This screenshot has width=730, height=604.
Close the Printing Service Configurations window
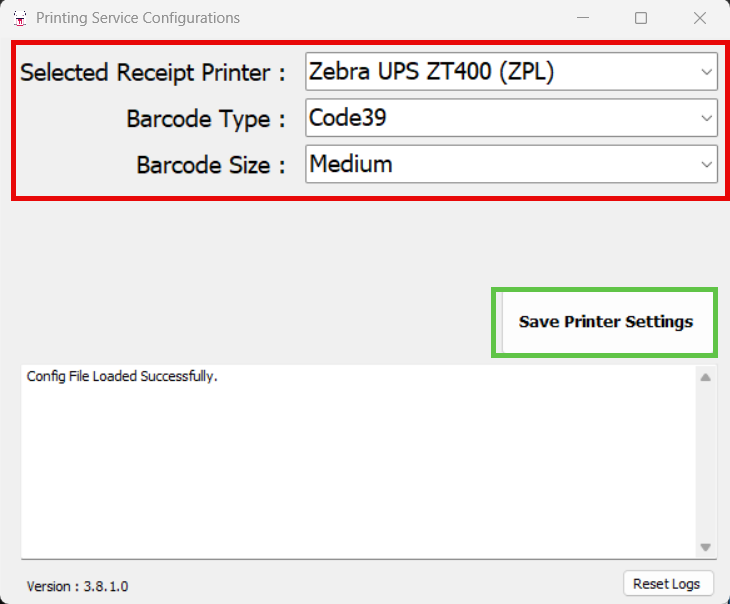tap(700, 18)
